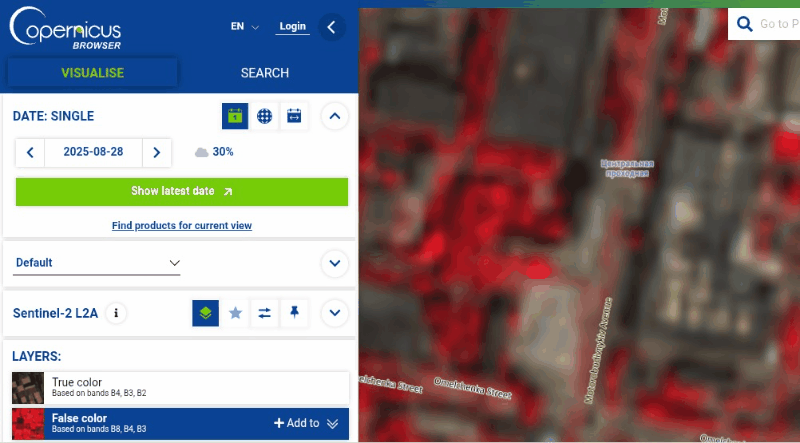The height and width of the screenshot is (443, 800).
Task: Click the star highlights icon
Action: 235,313
